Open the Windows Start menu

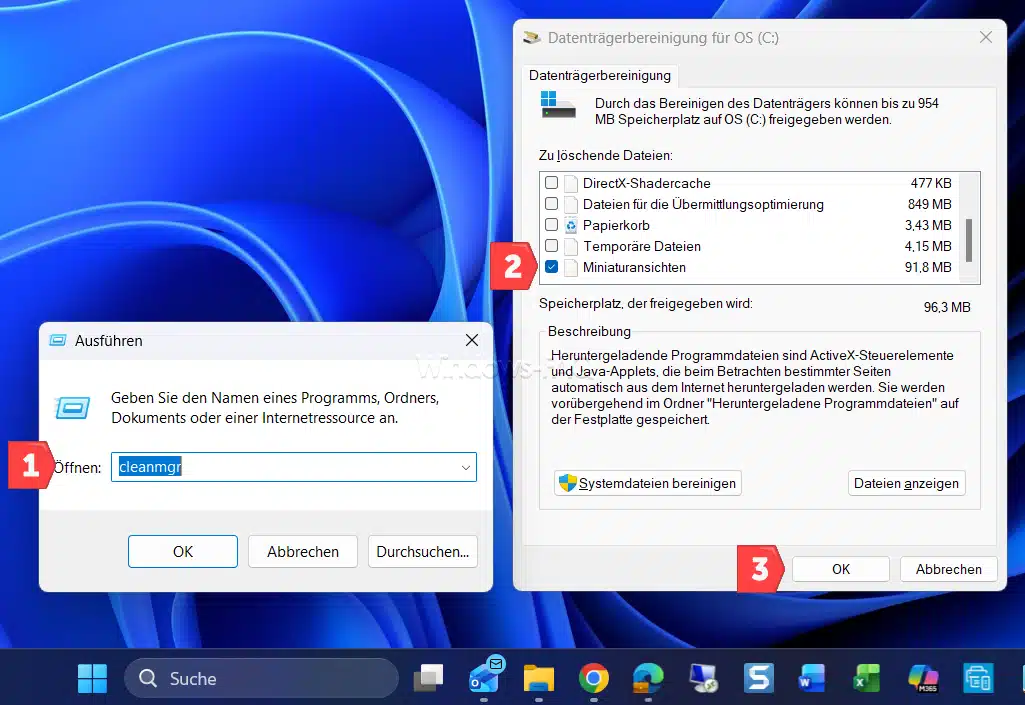pos(92,678)
